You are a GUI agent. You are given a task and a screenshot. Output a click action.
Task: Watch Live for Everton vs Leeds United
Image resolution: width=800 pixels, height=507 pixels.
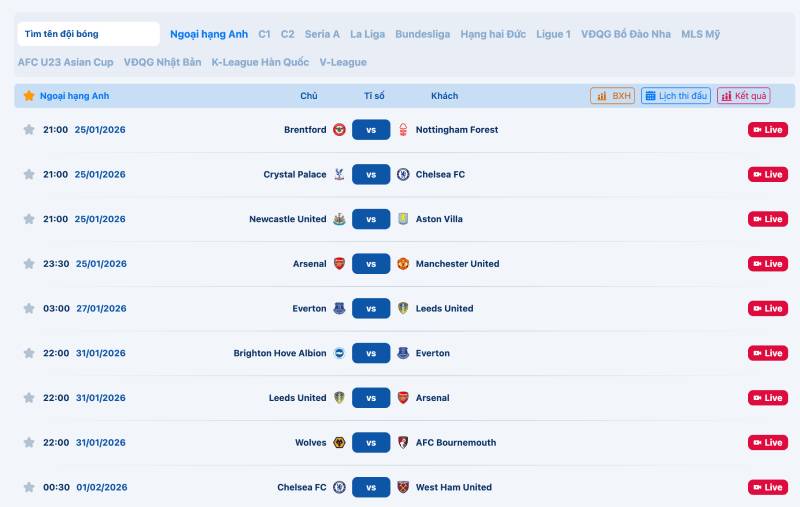[768, 308]
